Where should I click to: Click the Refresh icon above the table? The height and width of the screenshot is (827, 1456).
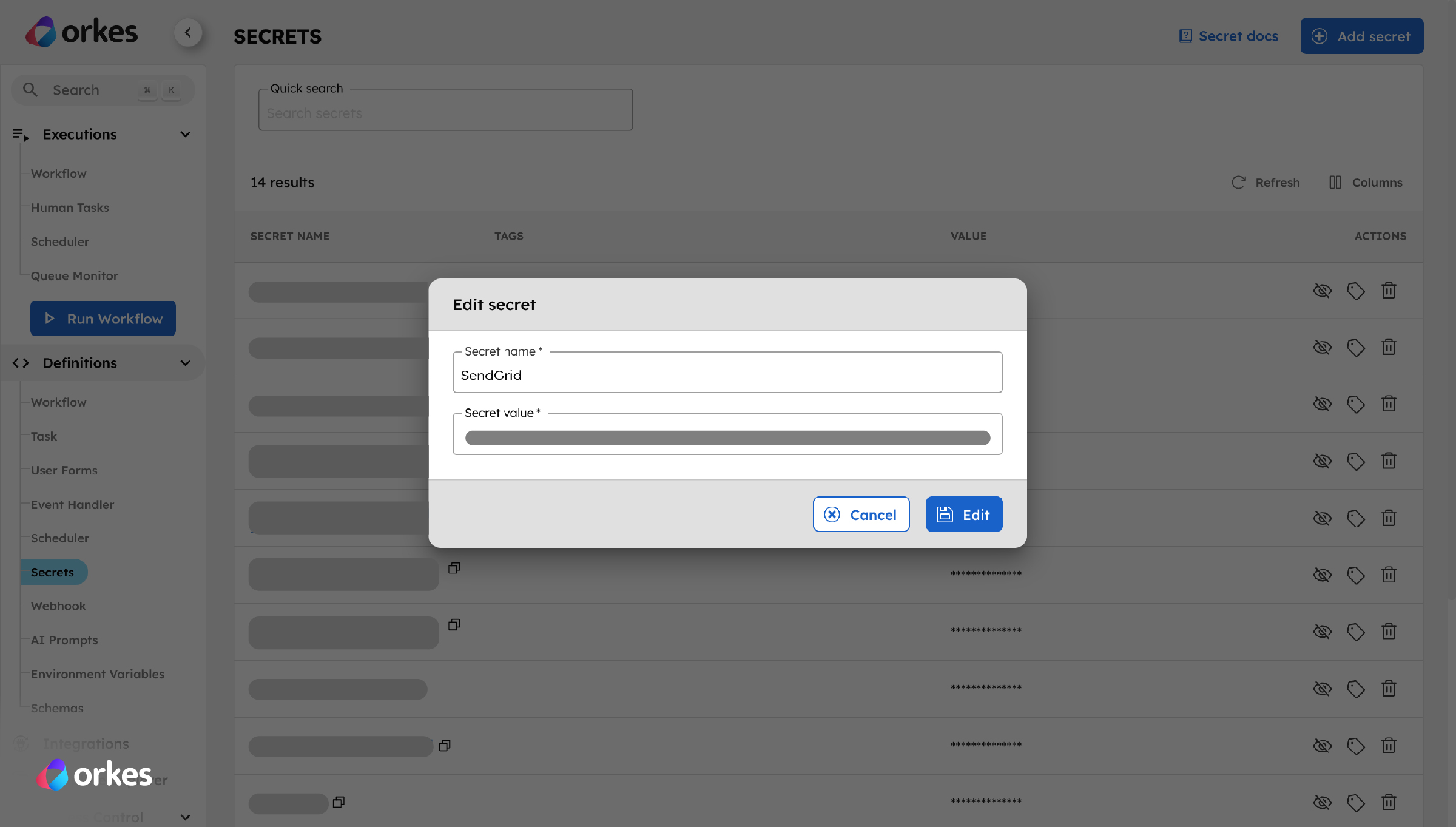[x=1238, y=183]
